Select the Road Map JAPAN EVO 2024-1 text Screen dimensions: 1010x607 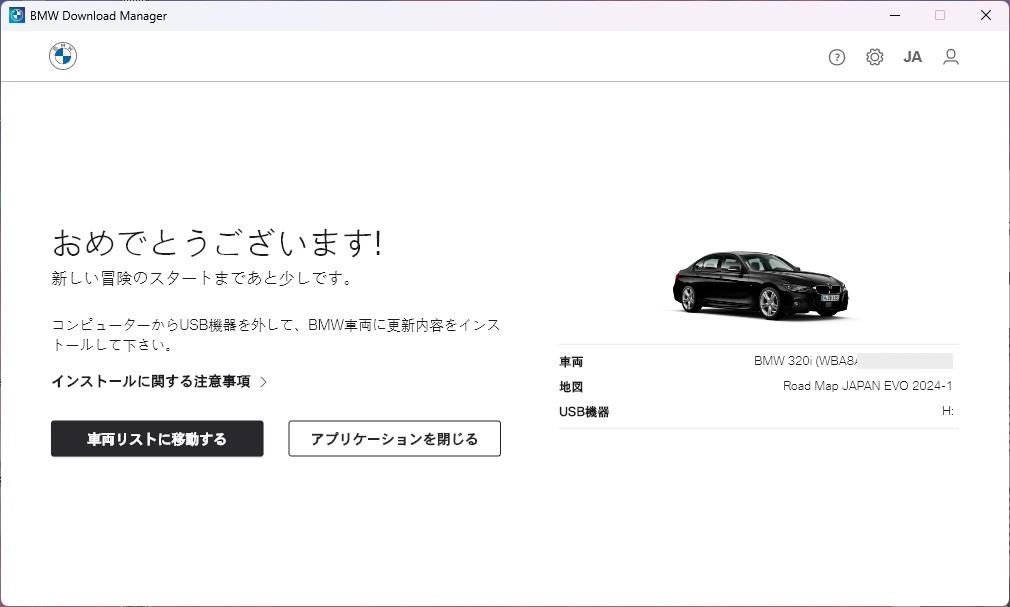(867, 386)
